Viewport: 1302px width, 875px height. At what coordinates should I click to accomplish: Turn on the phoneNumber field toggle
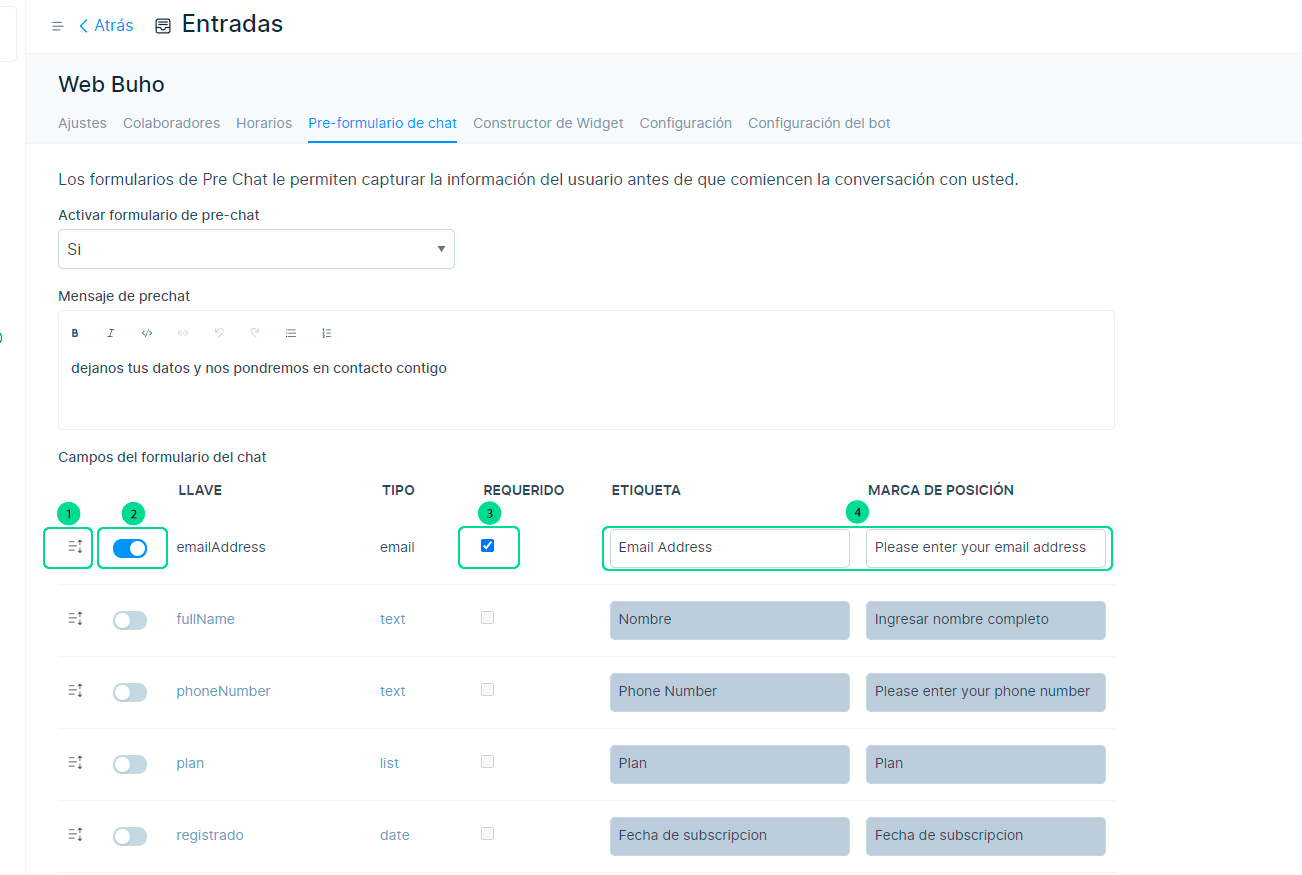[130, 692]
